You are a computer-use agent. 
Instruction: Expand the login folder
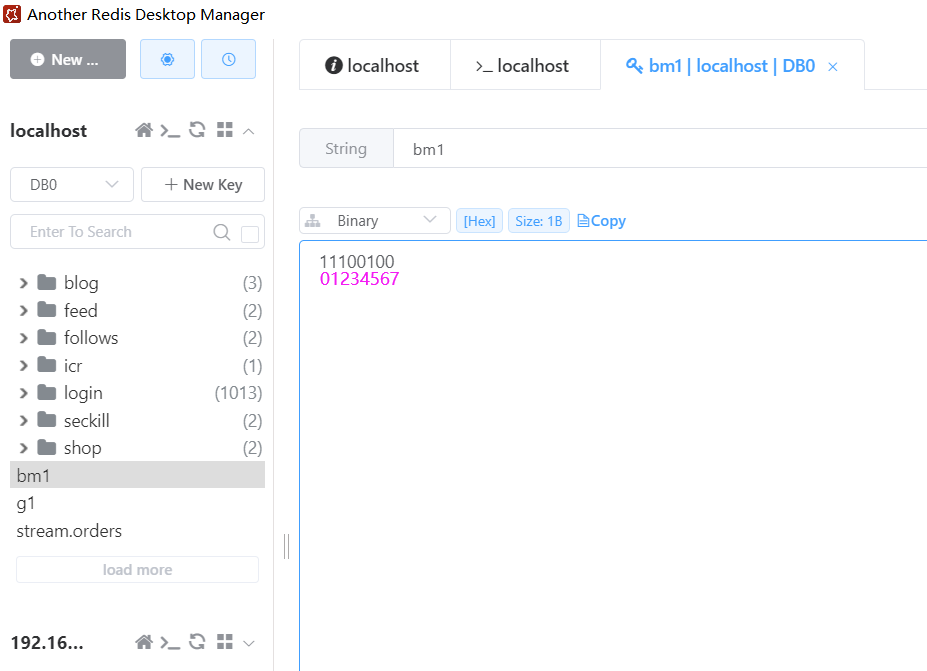[x=24, y=393]
